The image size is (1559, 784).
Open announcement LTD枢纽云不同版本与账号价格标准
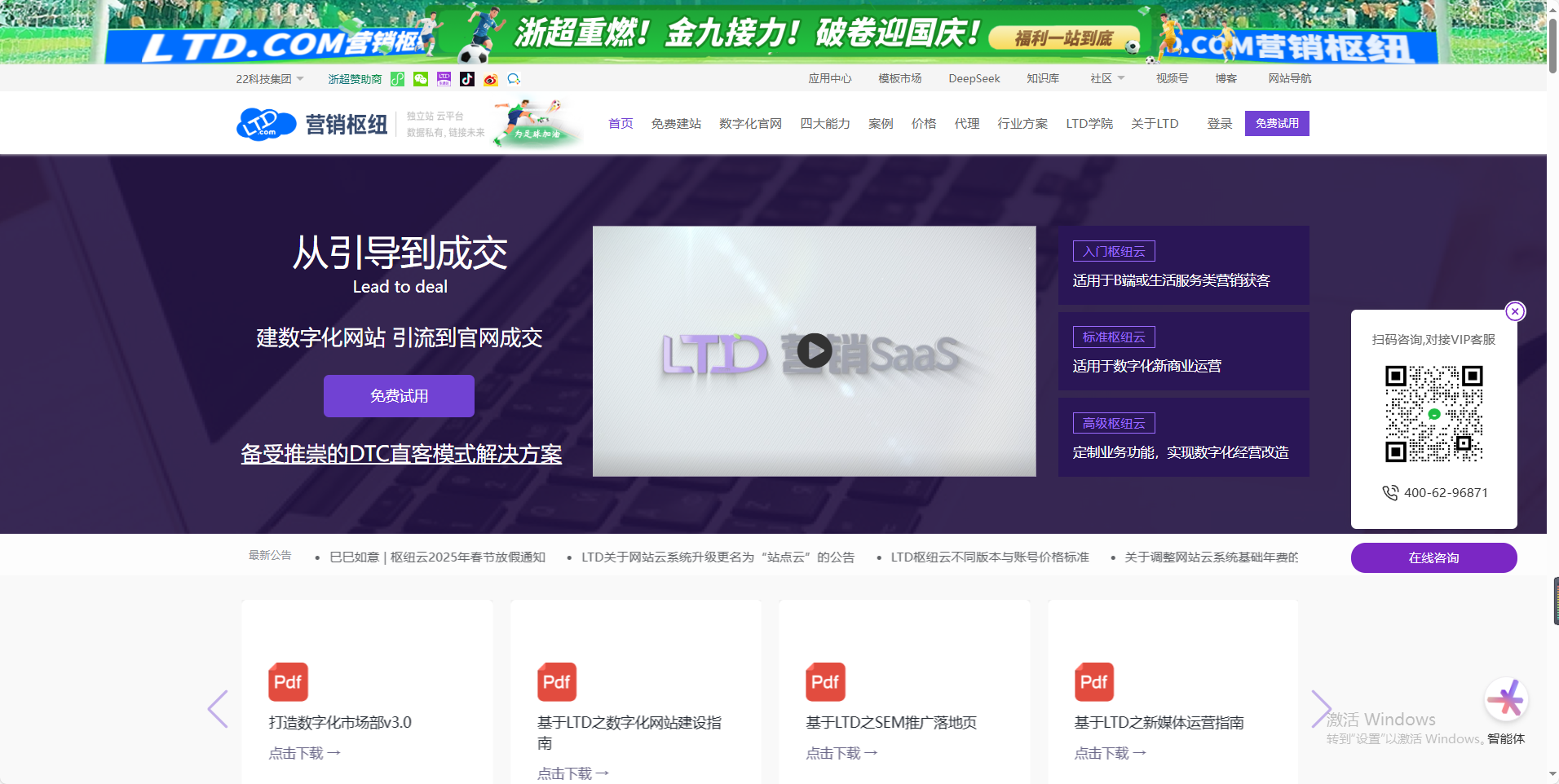[990, 557]
